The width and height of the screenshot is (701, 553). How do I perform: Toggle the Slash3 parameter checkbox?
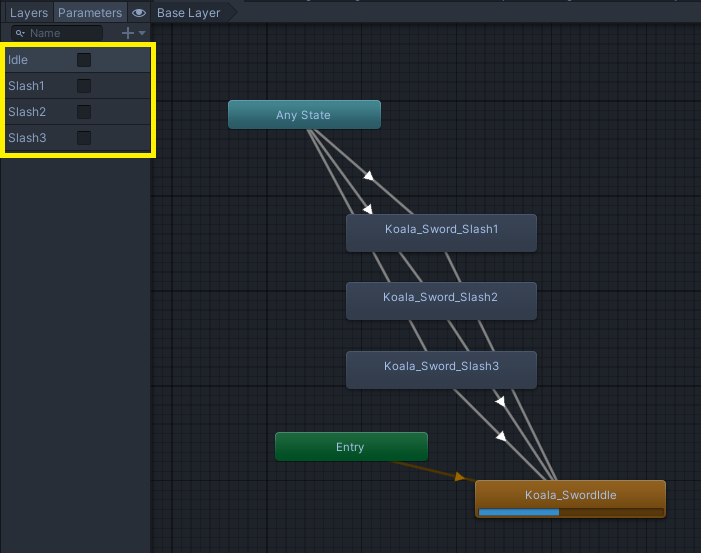(x=84, y=138)
